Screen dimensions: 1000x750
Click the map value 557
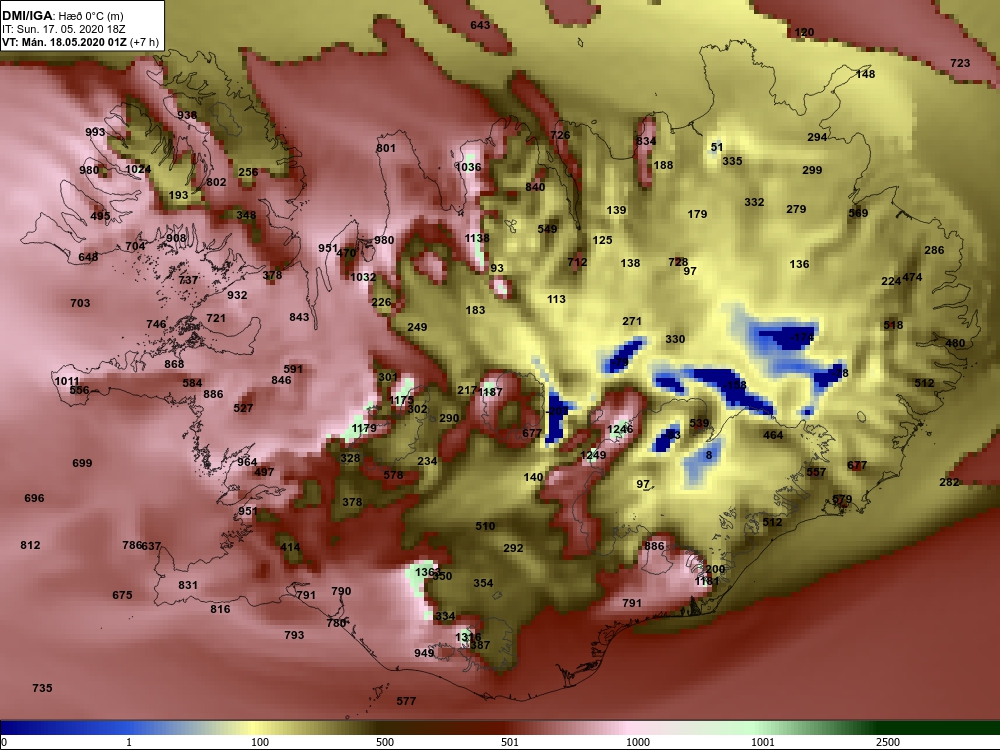[x=816, y=473]
